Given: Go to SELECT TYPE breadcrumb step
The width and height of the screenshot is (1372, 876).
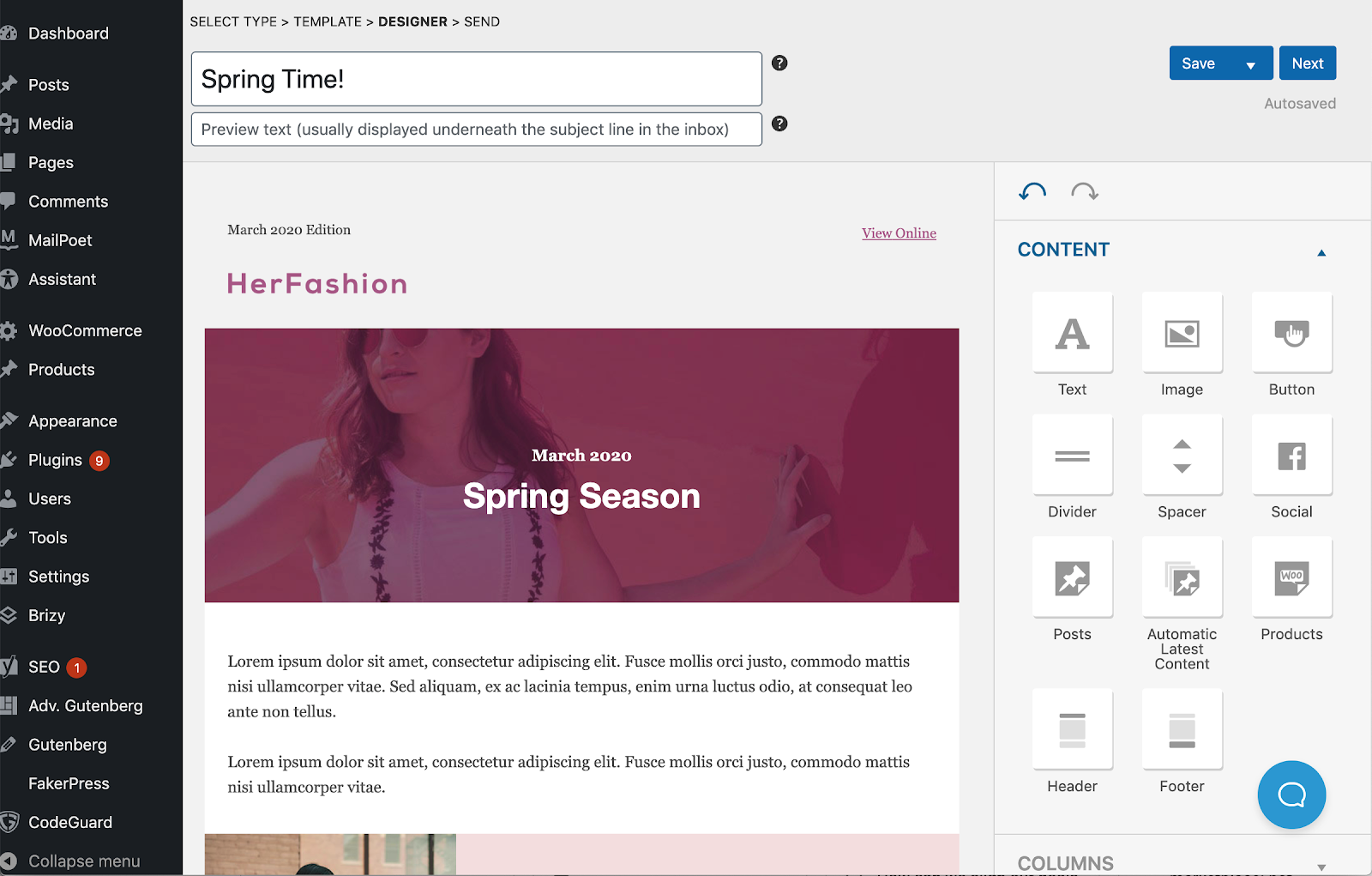Looking at the screenshot, I should coord(233,21).
